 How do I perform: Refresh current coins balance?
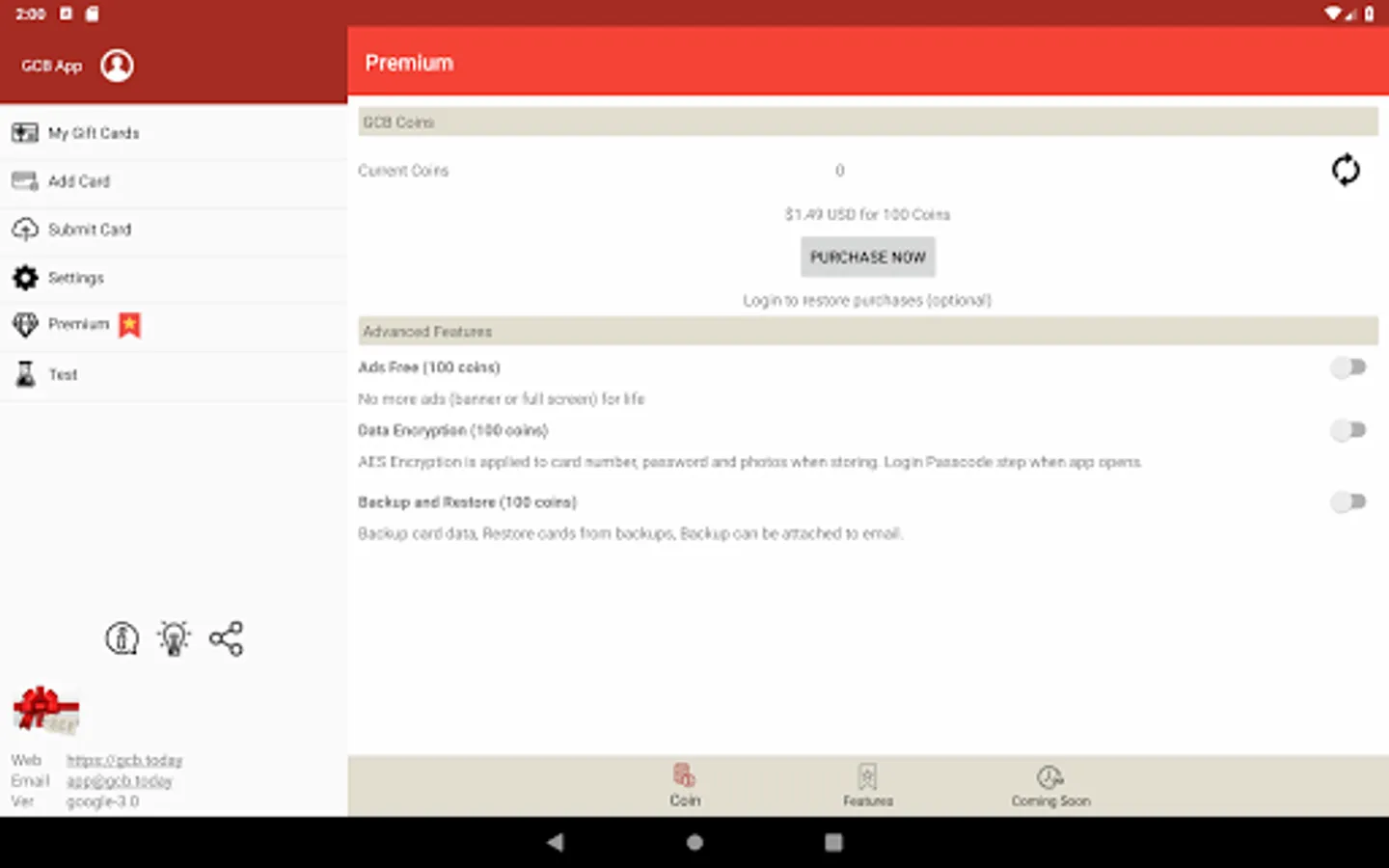pyautogui.click(x=1346, y=170)
